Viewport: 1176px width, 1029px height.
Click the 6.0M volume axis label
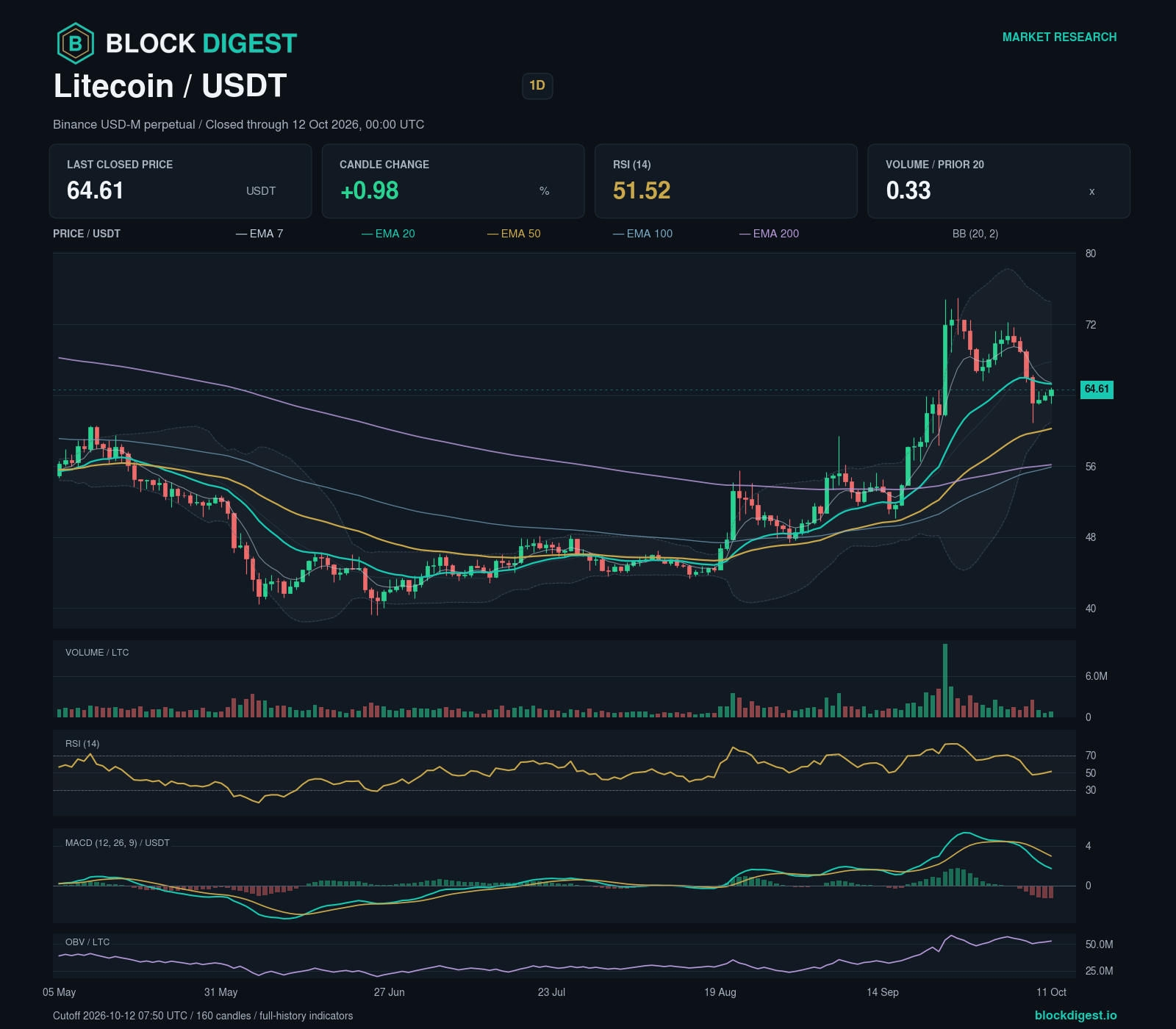(x=1097, y=676)
